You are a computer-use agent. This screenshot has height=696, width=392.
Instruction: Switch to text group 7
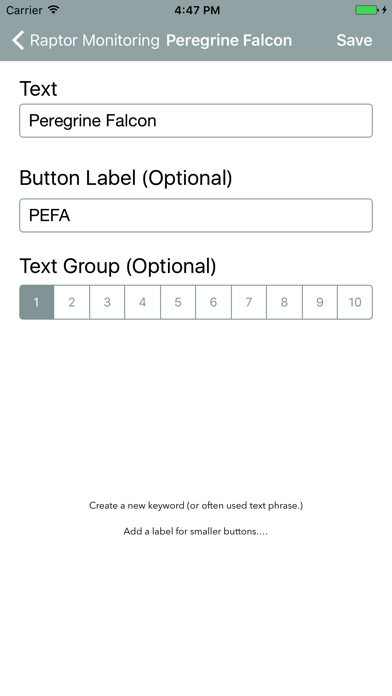point(249,302)
